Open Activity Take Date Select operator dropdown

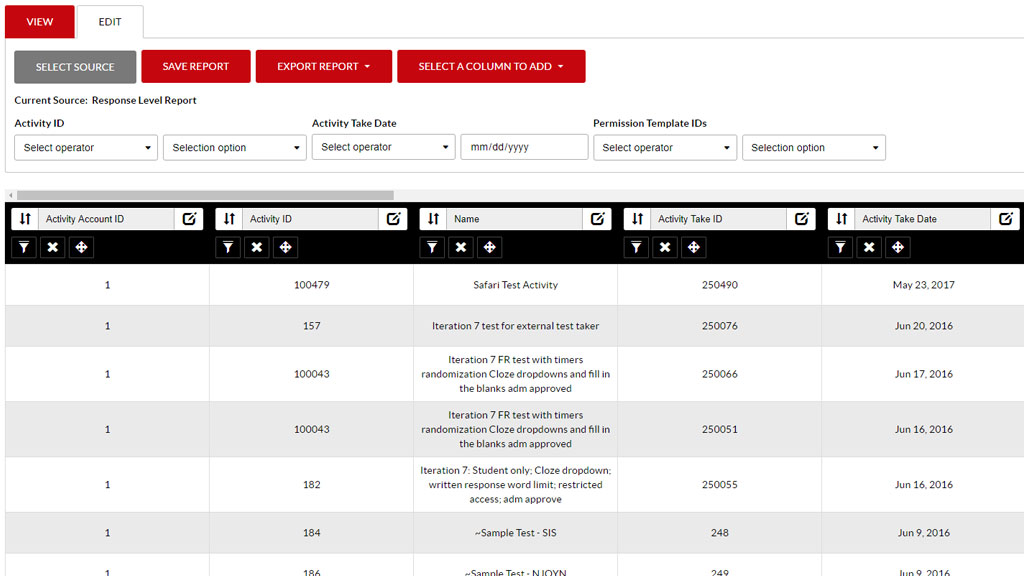pyautogui.click(x=383, y=147)
